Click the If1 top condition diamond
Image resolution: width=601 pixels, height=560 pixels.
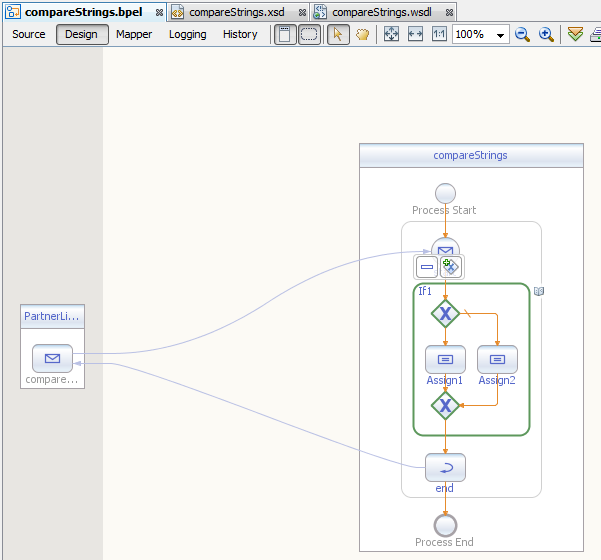tap(445, 314)
